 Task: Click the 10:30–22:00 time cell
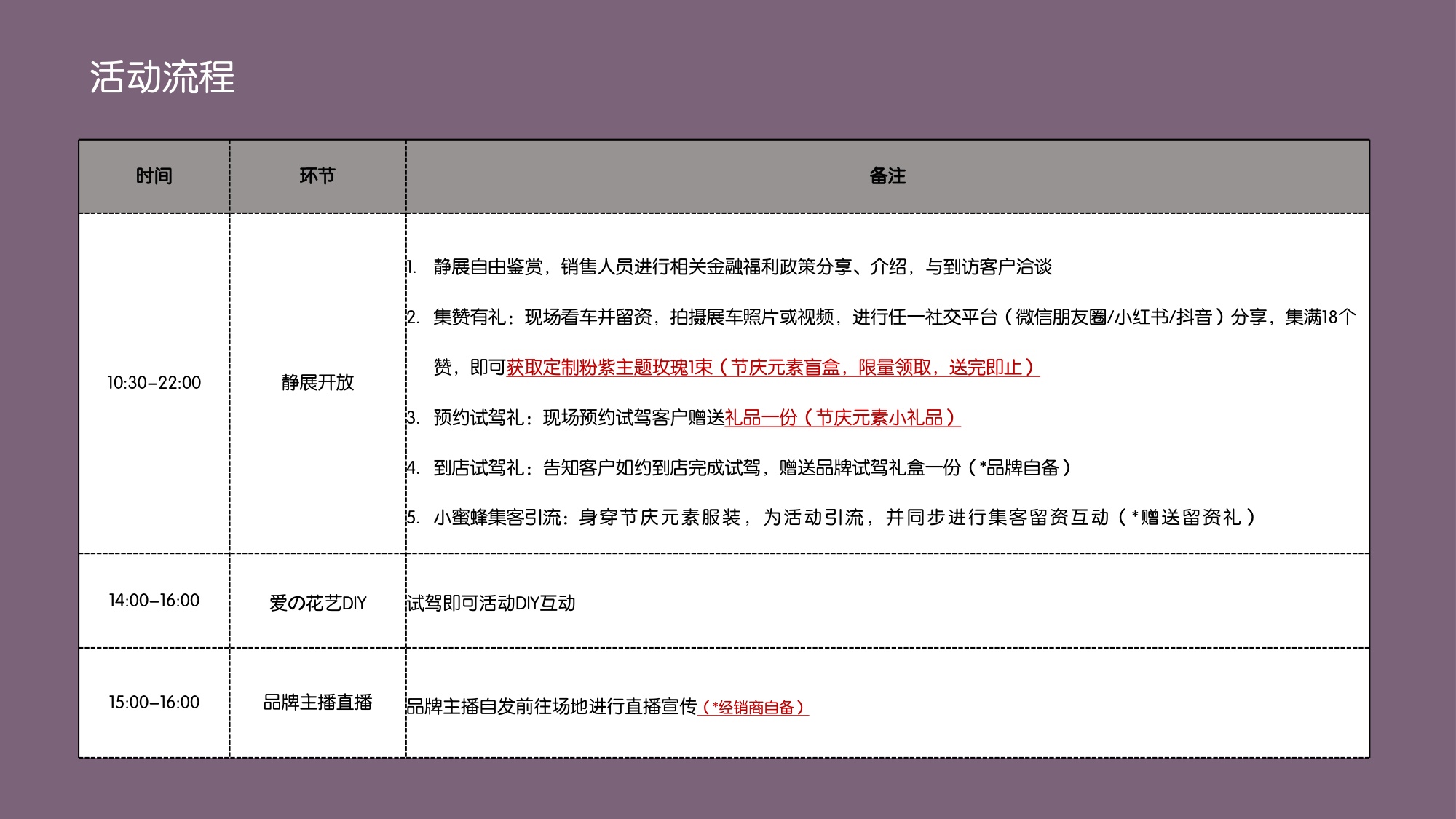(x=155, y=381)
